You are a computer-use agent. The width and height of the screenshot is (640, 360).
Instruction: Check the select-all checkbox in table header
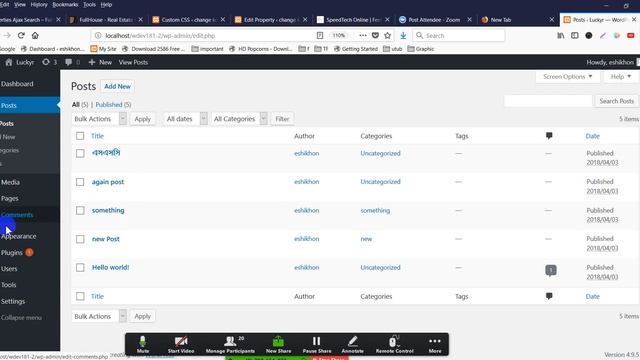click(x=80, y=136)
